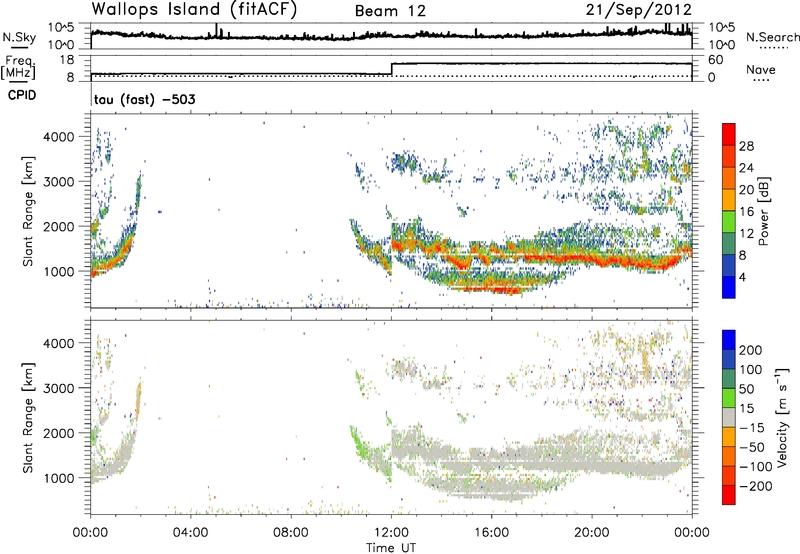Image resolution: width=800 pixels, height=554 pixels.
Task: Click "1000" range tick in the velocity panel
Action: (x=58, y=478)
